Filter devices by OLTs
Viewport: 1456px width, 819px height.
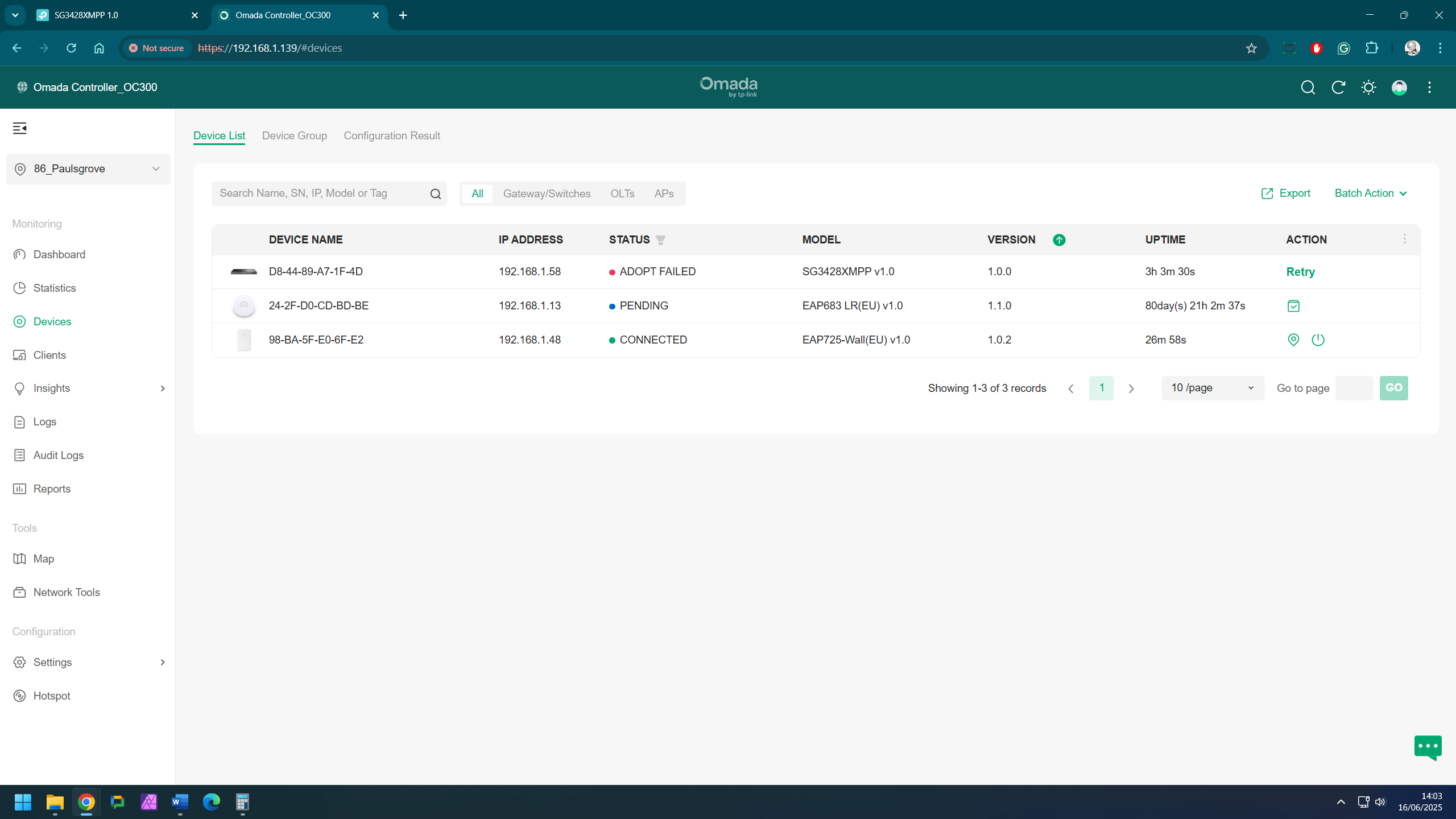(x=622, y=194)
